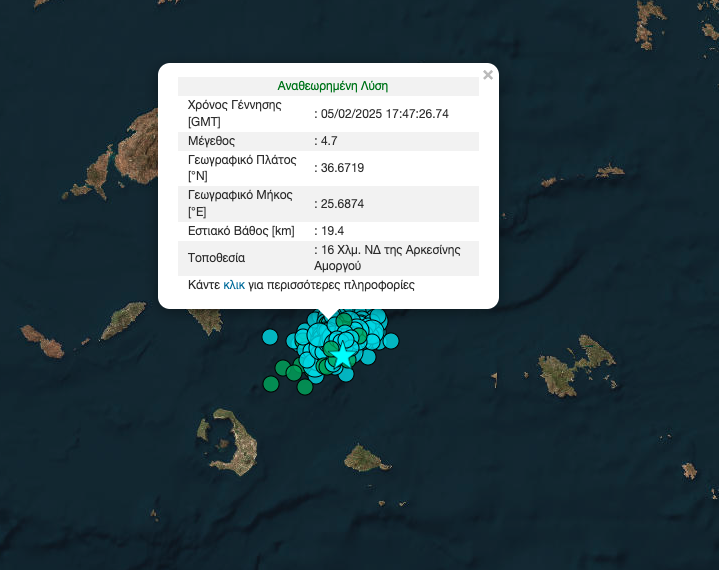Image resolution: width=719 pixels, height=570 pixels.
Task: Click the magnitude value 4.7
Action: pos(329,140)
